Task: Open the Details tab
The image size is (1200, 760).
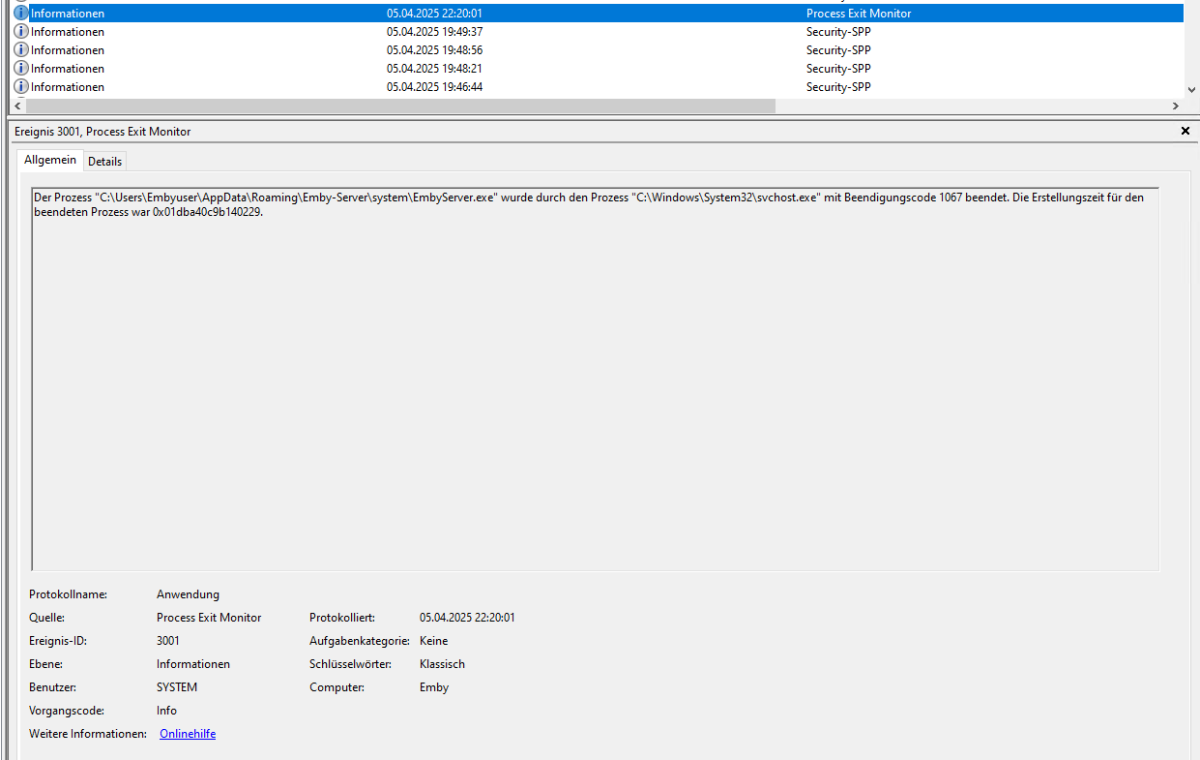Action: click(105, 161)
